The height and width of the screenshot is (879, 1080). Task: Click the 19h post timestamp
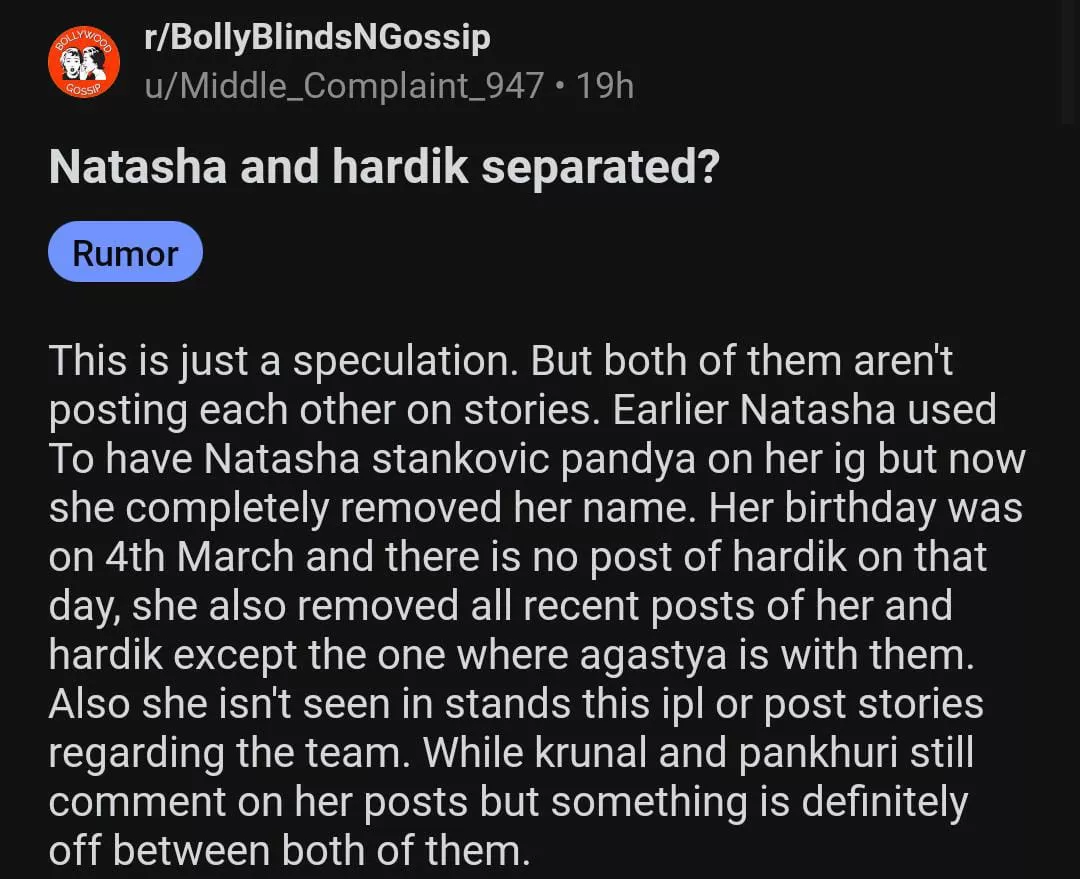coord(605,86)
